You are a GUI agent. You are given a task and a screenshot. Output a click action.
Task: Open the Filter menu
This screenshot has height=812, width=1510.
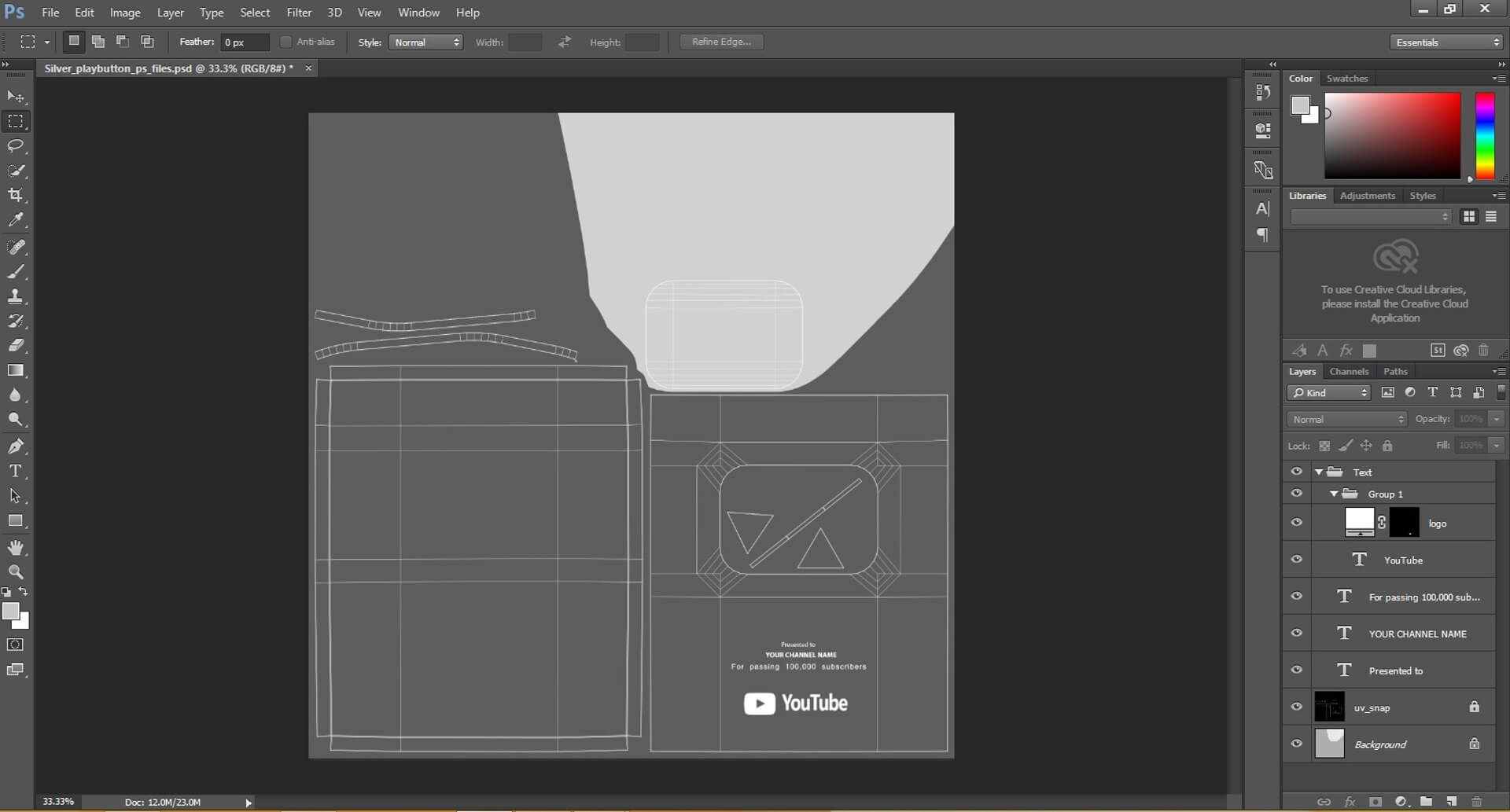pos(299,13)
